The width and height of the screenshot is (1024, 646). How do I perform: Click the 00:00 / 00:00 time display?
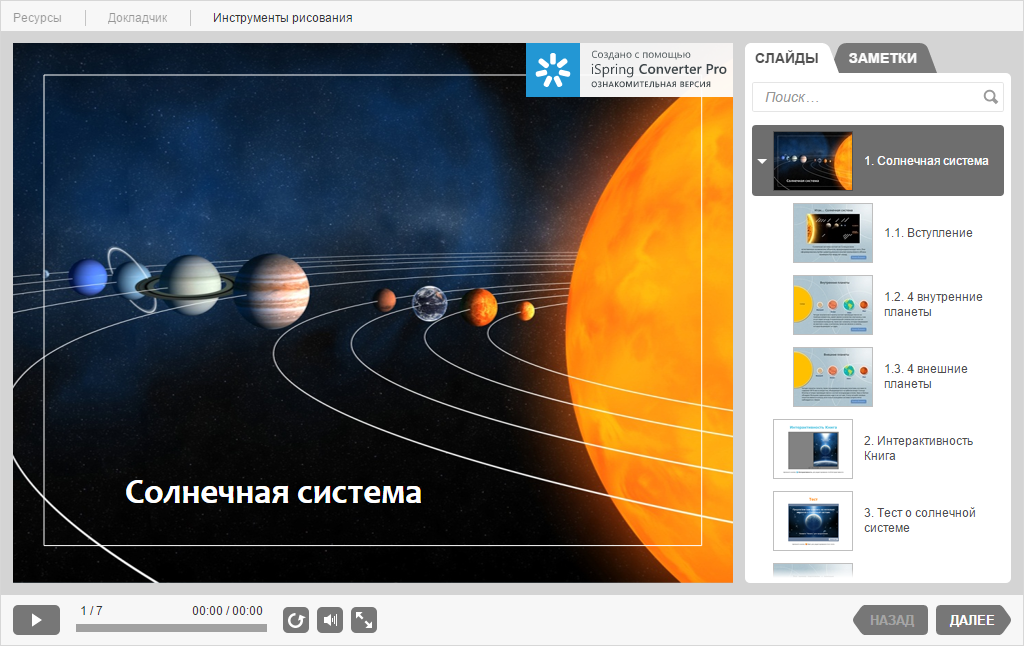tap(227, 611)
